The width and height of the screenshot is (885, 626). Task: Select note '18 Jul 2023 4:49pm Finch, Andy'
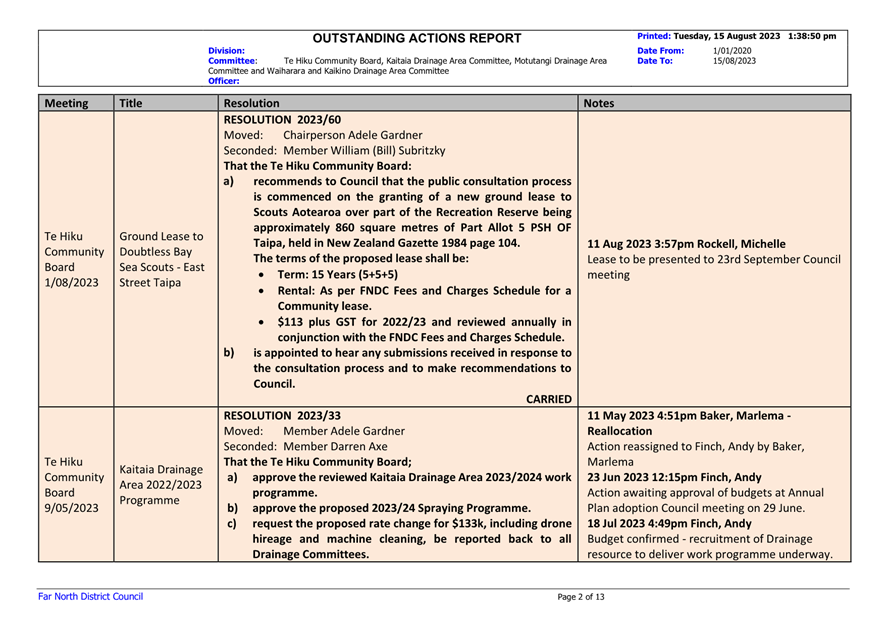click(x=669, y=524)
